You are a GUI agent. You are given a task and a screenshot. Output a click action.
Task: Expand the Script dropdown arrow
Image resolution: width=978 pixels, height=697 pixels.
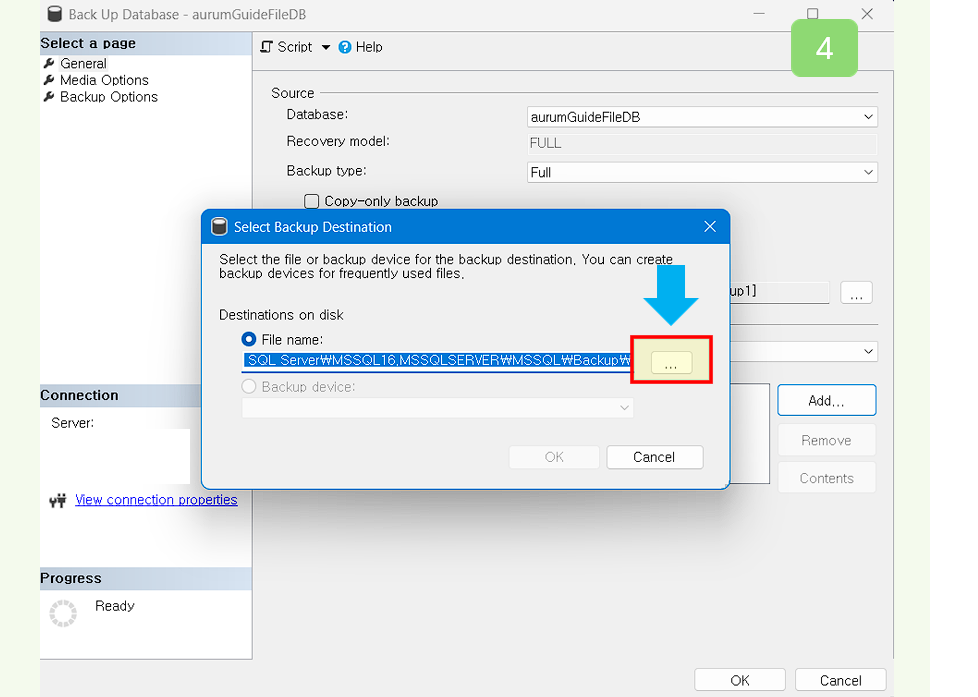pos(326,47)
